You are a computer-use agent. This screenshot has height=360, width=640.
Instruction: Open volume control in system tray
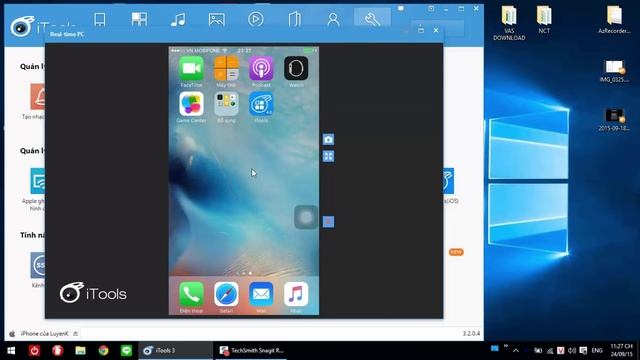572,351
